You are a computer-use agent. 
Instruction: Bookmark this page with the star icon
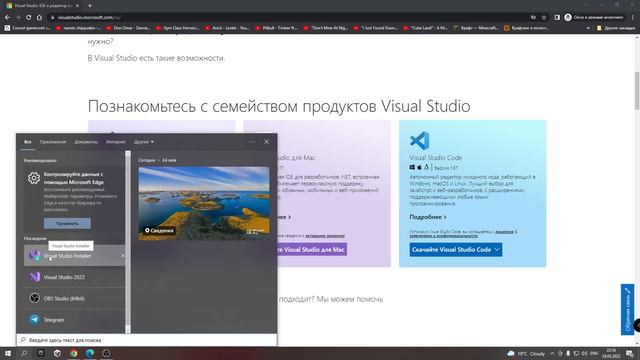click(x=544, y=18)
